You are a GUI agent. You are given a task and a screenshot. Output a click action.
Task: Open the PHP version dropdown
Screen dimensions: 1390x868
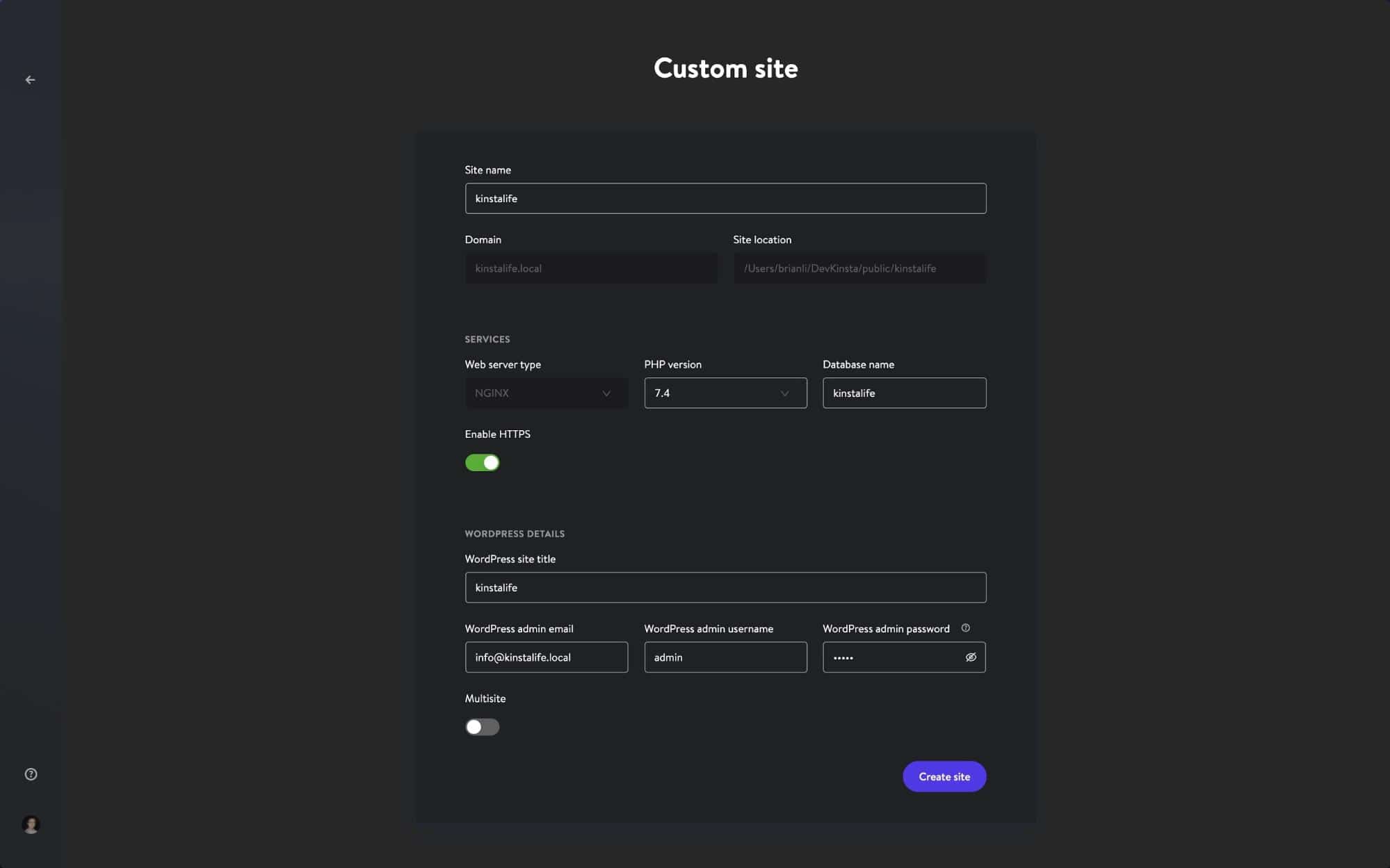click(x=725, y=393)
